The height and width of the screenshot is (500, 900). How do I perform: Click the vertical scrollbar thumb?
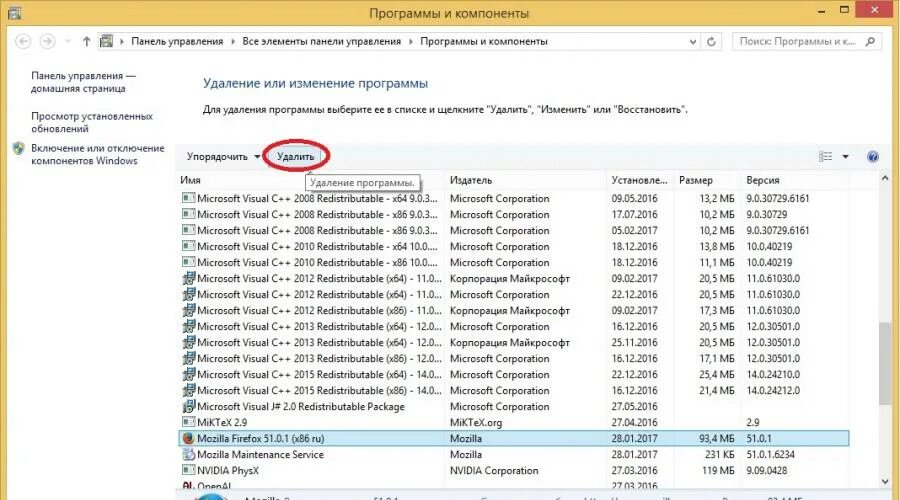pyautogui.click(x=885, y=363)
